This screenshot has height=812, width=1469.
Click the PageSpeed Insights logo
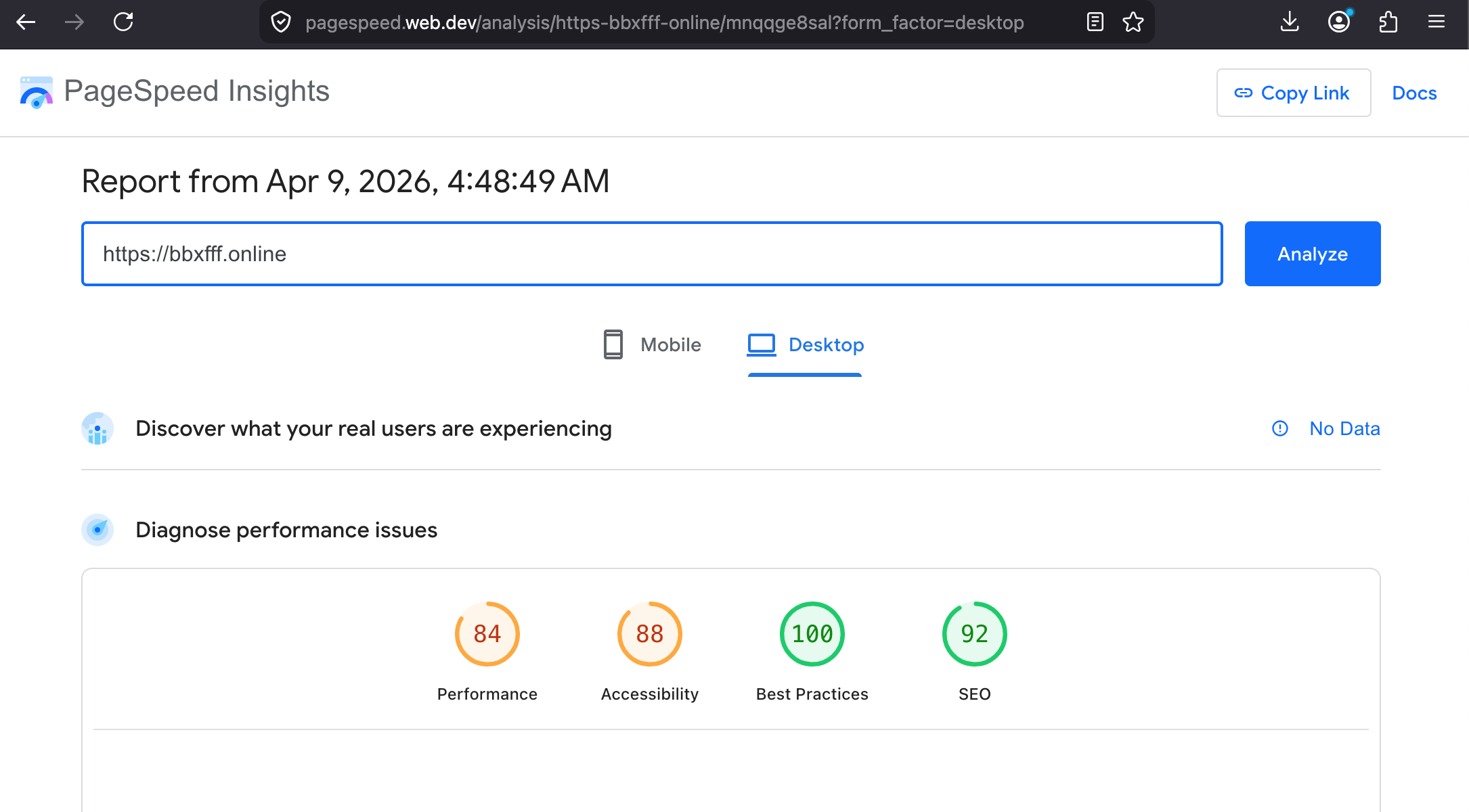pos(35,92)
